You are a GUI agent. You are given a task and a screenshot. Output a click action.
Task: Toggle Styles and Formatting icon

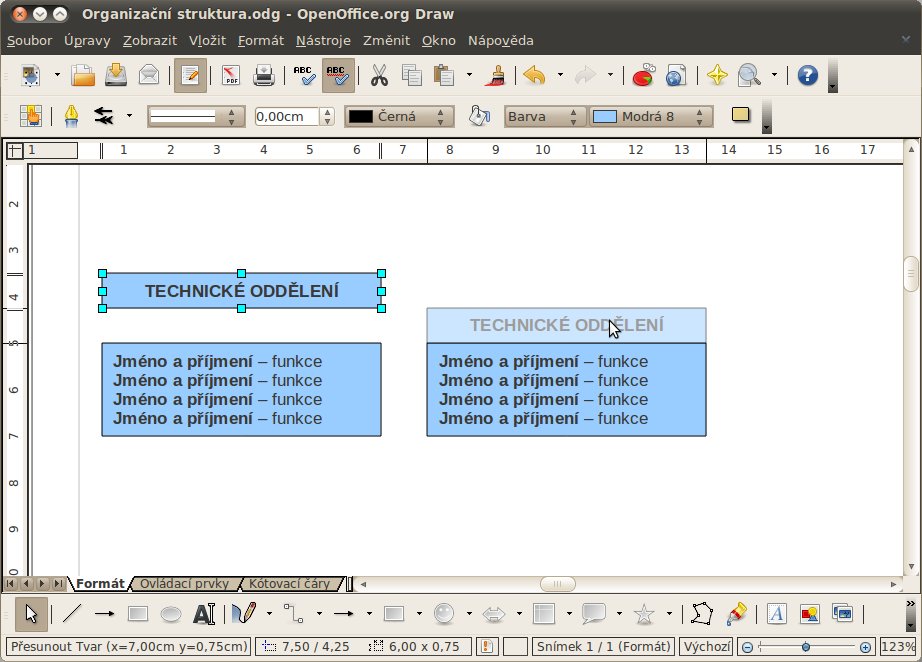click(x=31, y=116)
